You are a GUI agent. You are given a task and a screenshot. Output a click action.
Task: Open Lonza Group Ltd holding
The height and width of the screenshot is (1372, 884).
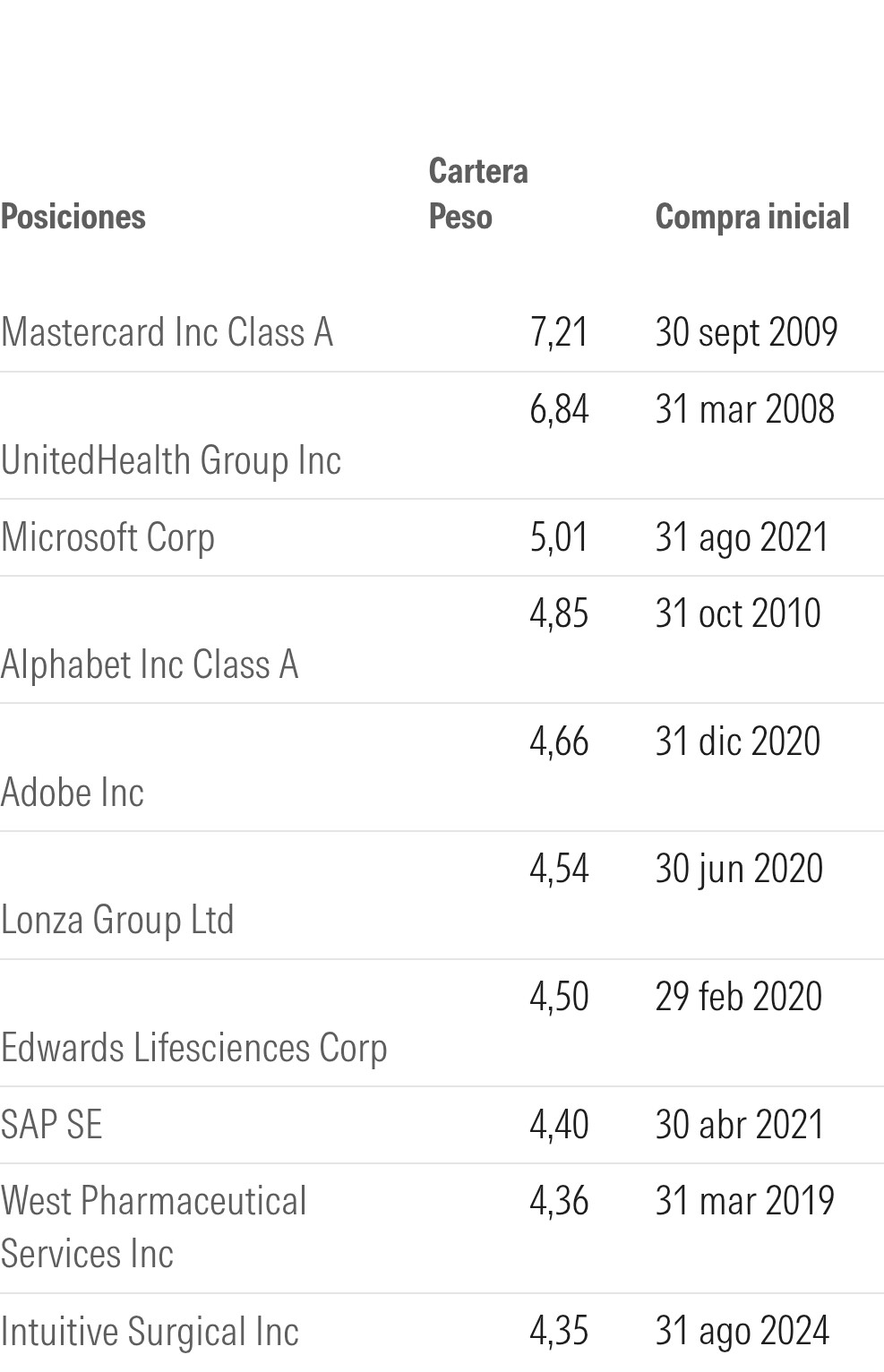coord(117,920)
